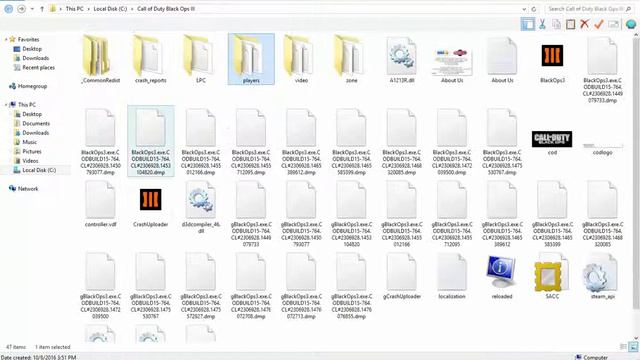Go up one folder level
This screenshot has width=640, height=360.
[x=42, y=9]
